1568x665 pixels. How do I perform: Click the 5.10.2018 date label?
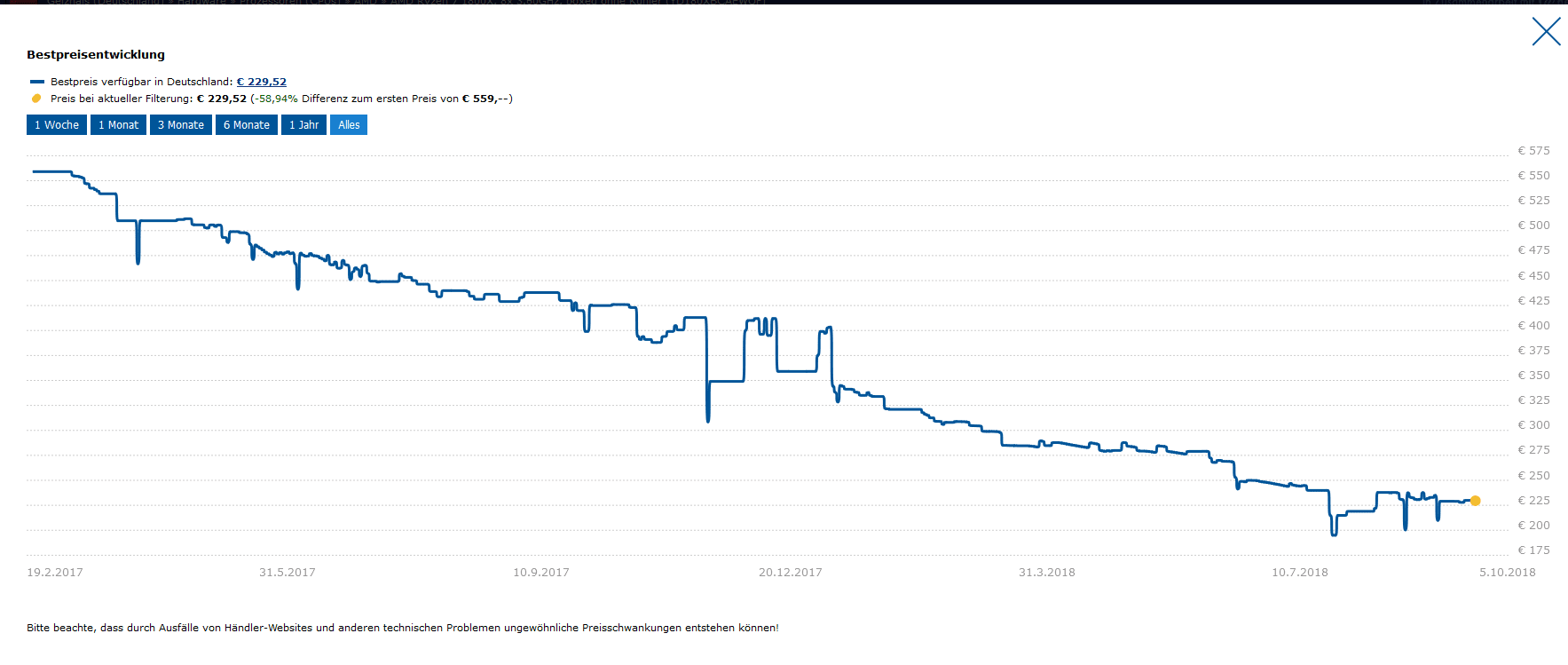tap(1507, 573)
